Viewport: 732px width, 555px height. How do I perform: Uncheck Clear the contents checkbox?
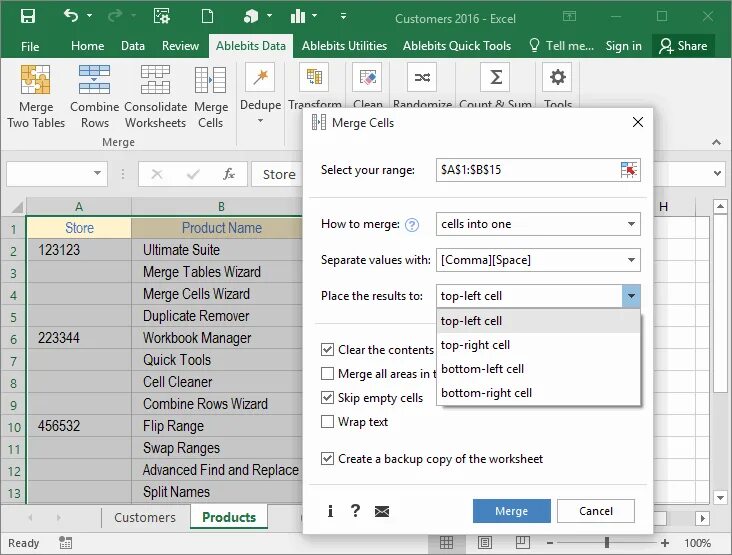[327, 350]
